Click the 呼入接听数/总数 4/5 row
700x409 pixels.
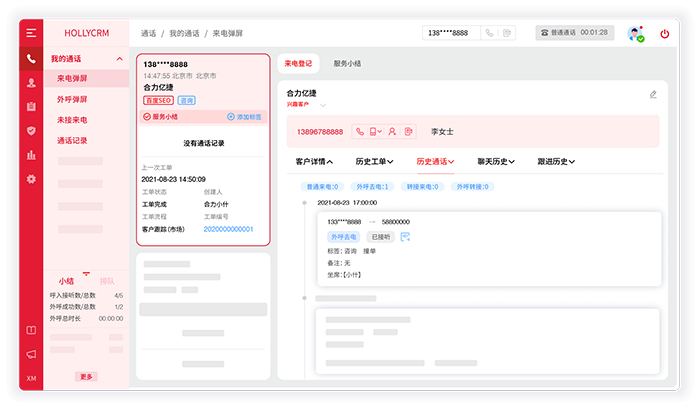tap(86, 295)
